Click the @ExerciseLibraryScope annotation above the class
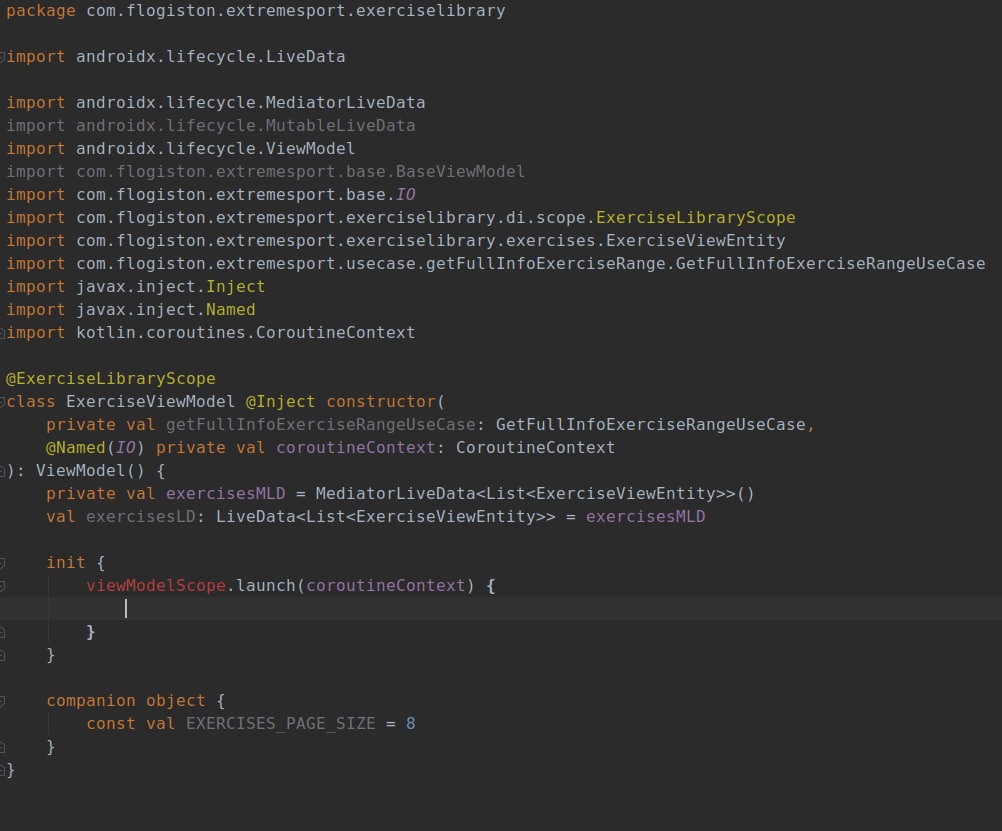 click(111, 379)
